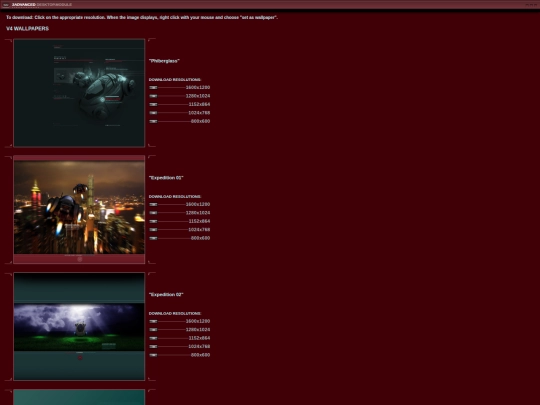Download Expedition 01 at 1280x1024 resolution
Viewport: 540px width, 405px height.
tap(198, 213)
